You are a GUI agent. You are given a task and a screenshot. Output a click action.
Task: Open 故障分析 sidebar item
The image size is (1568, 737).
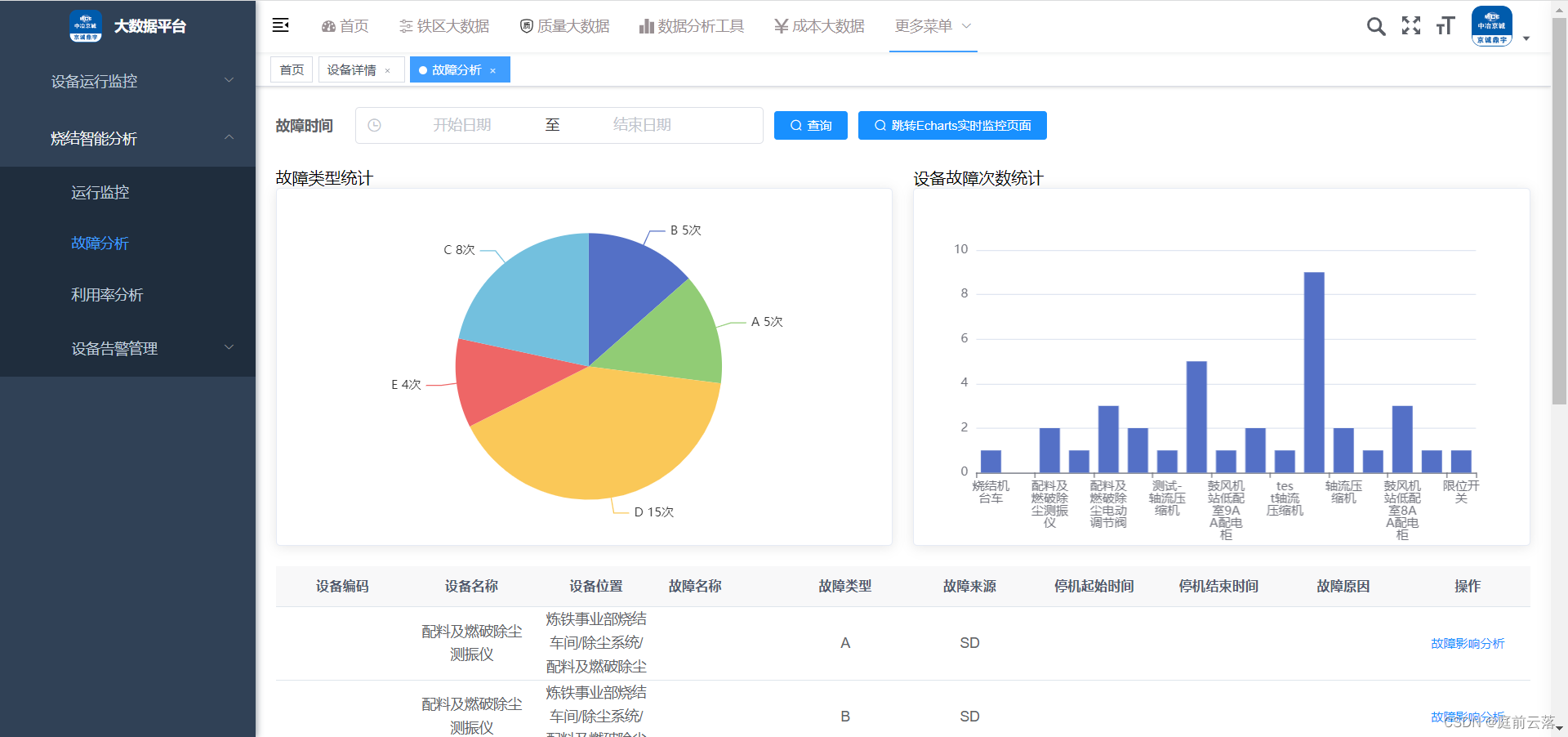tap(127, 243)
